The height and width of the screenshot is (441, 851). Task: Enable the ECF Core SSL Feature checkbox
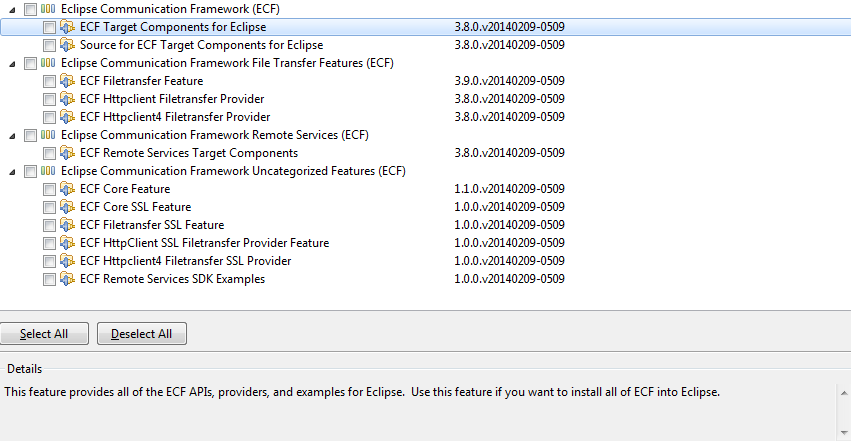[49, 207]
